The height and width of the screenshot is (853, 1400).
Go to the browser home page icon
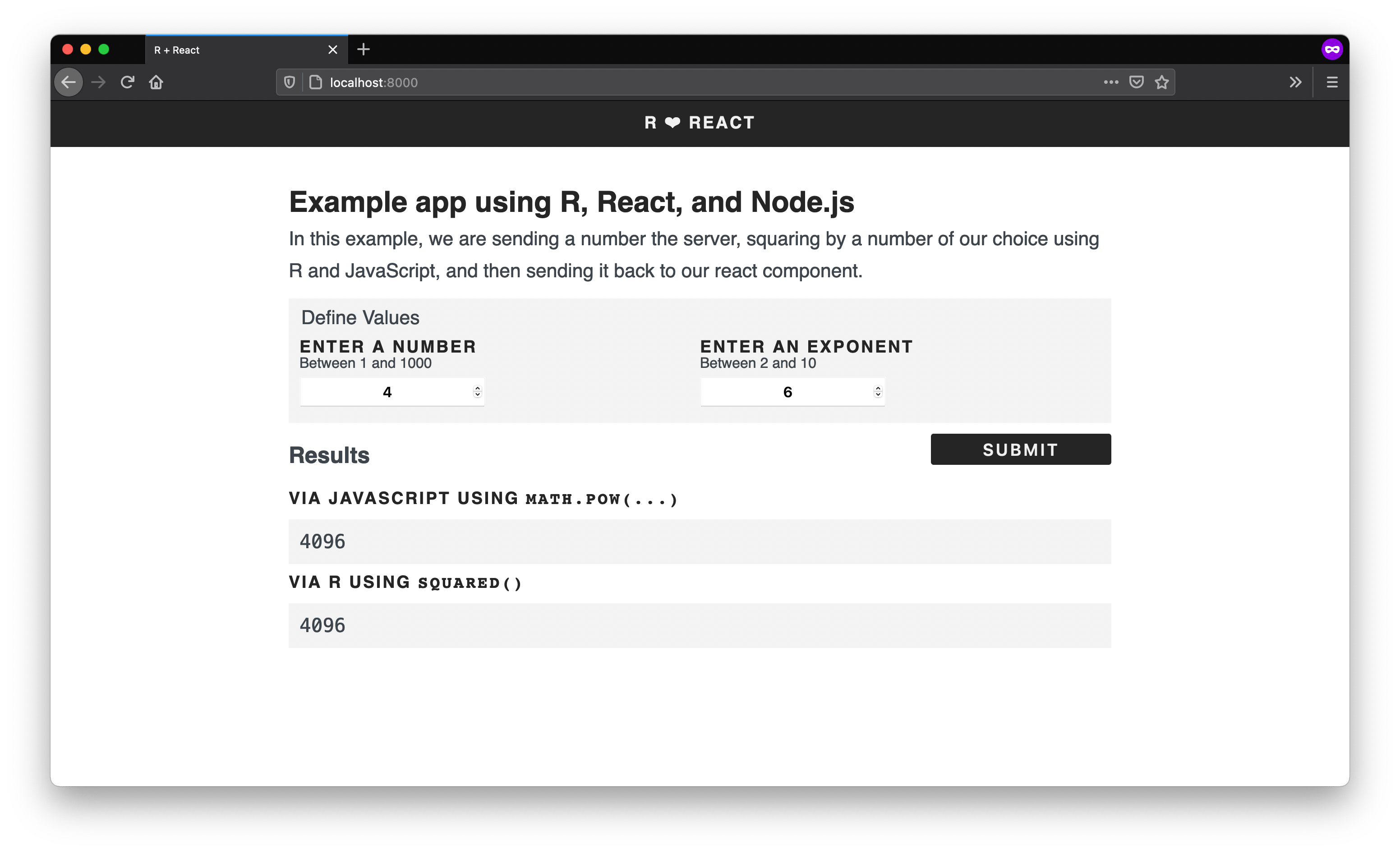(156, 83)
